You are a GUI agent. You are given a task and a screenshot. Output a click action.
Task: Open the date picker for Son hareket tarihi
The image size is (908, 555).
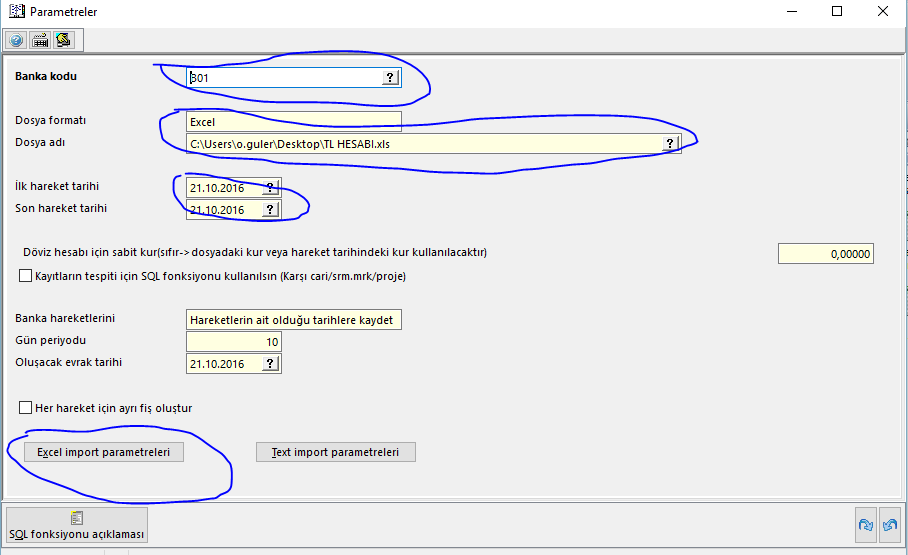tap(270, 210)
